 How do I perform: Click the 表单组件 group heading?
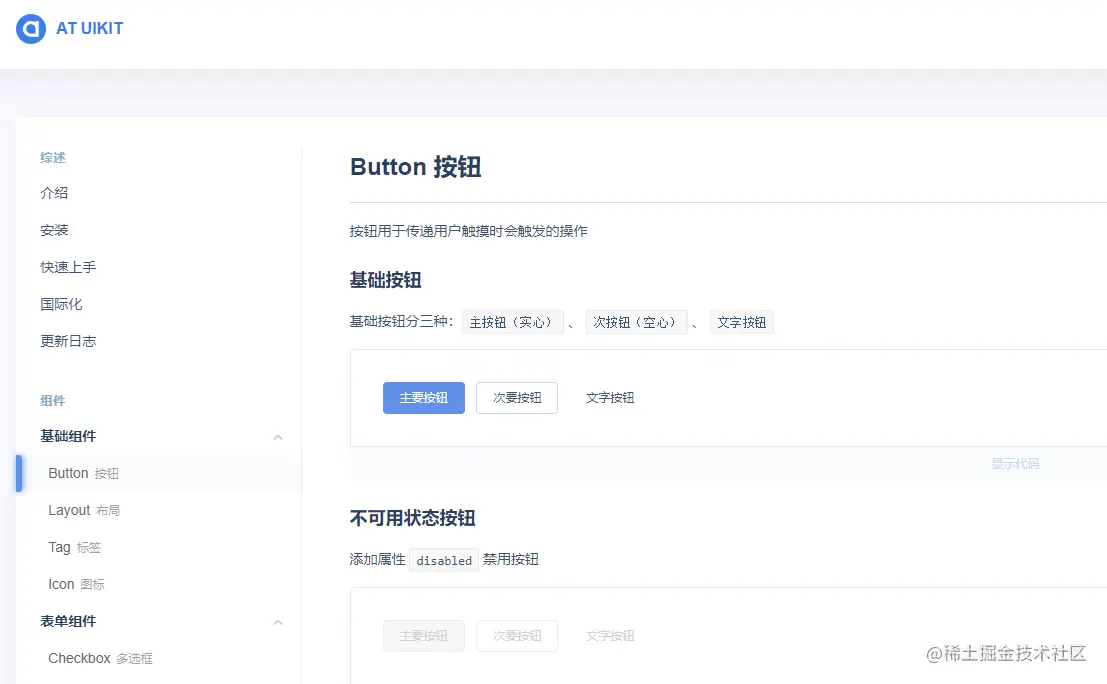tap(68, 621)
